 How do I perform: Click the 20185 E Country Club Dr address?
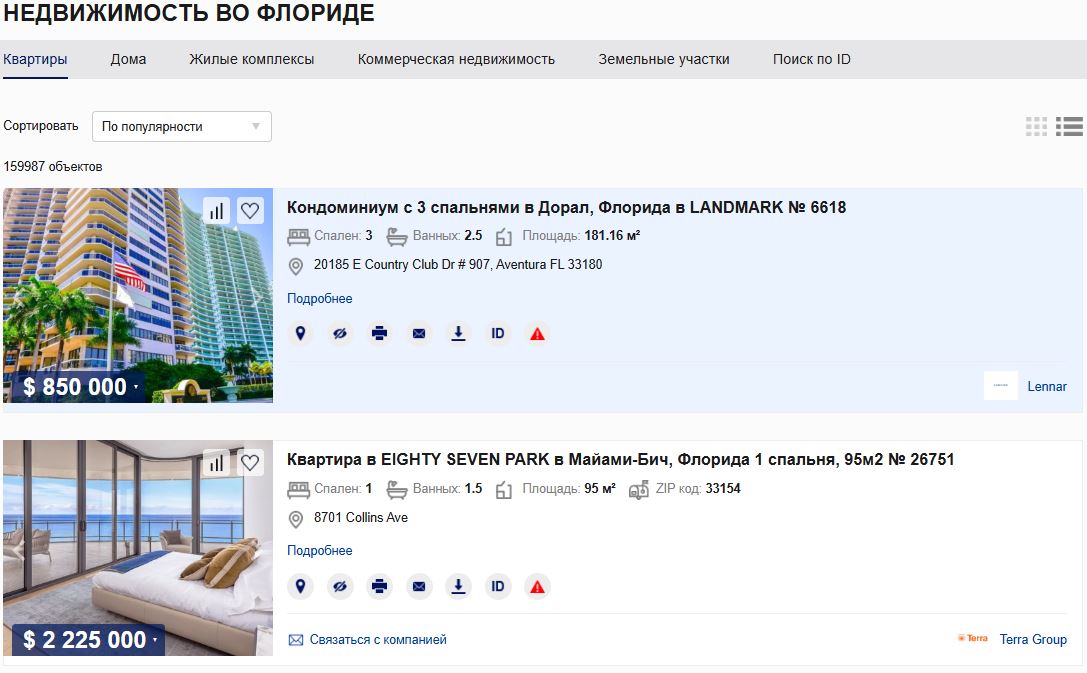458,265
